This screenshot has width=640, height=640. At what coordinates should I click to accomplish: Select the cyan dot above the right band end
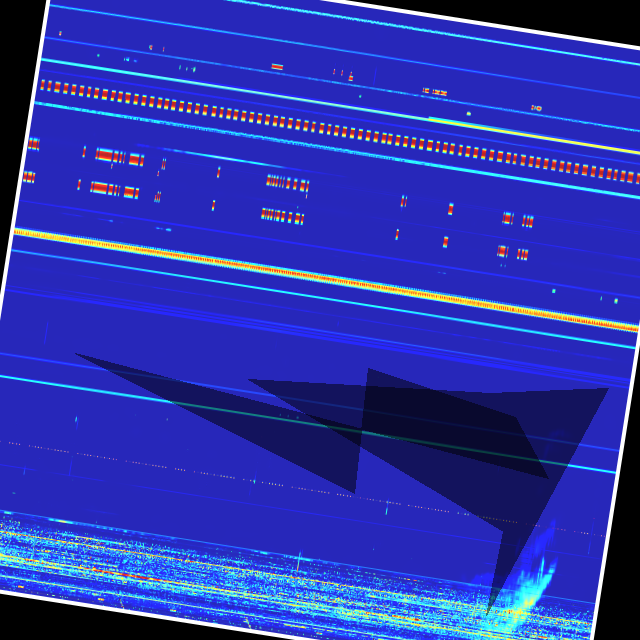(616, 300)
